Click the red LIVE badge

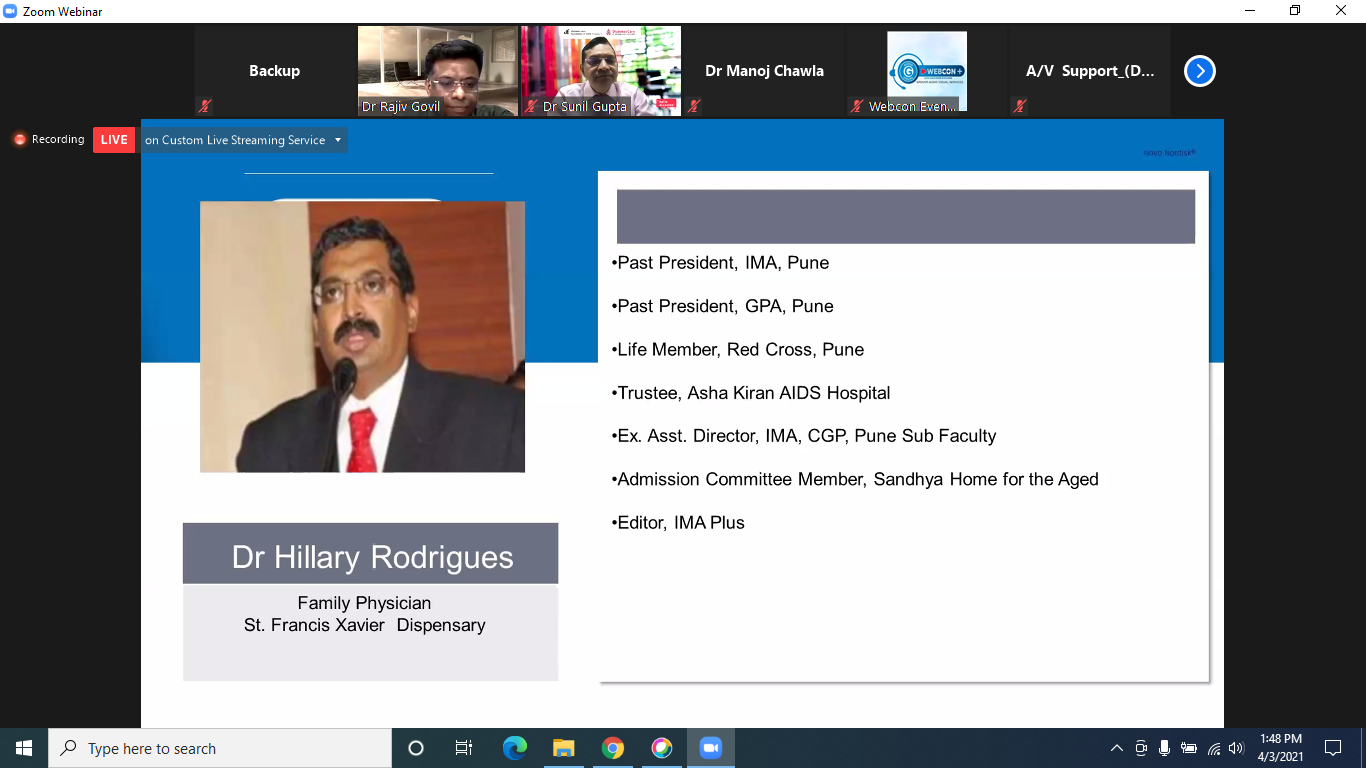[x=114, y=140]
